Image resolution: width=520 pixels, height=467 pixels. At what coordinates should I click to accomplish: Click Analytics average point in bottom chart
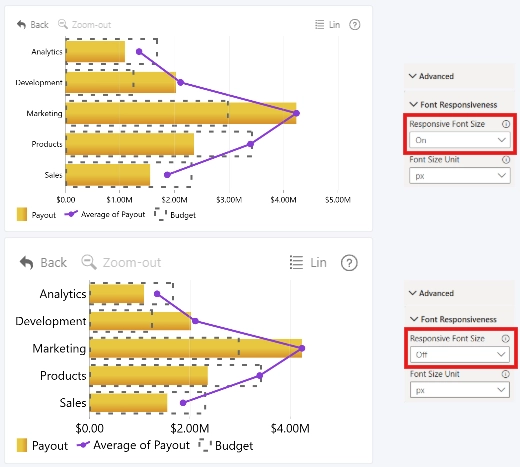157,294
